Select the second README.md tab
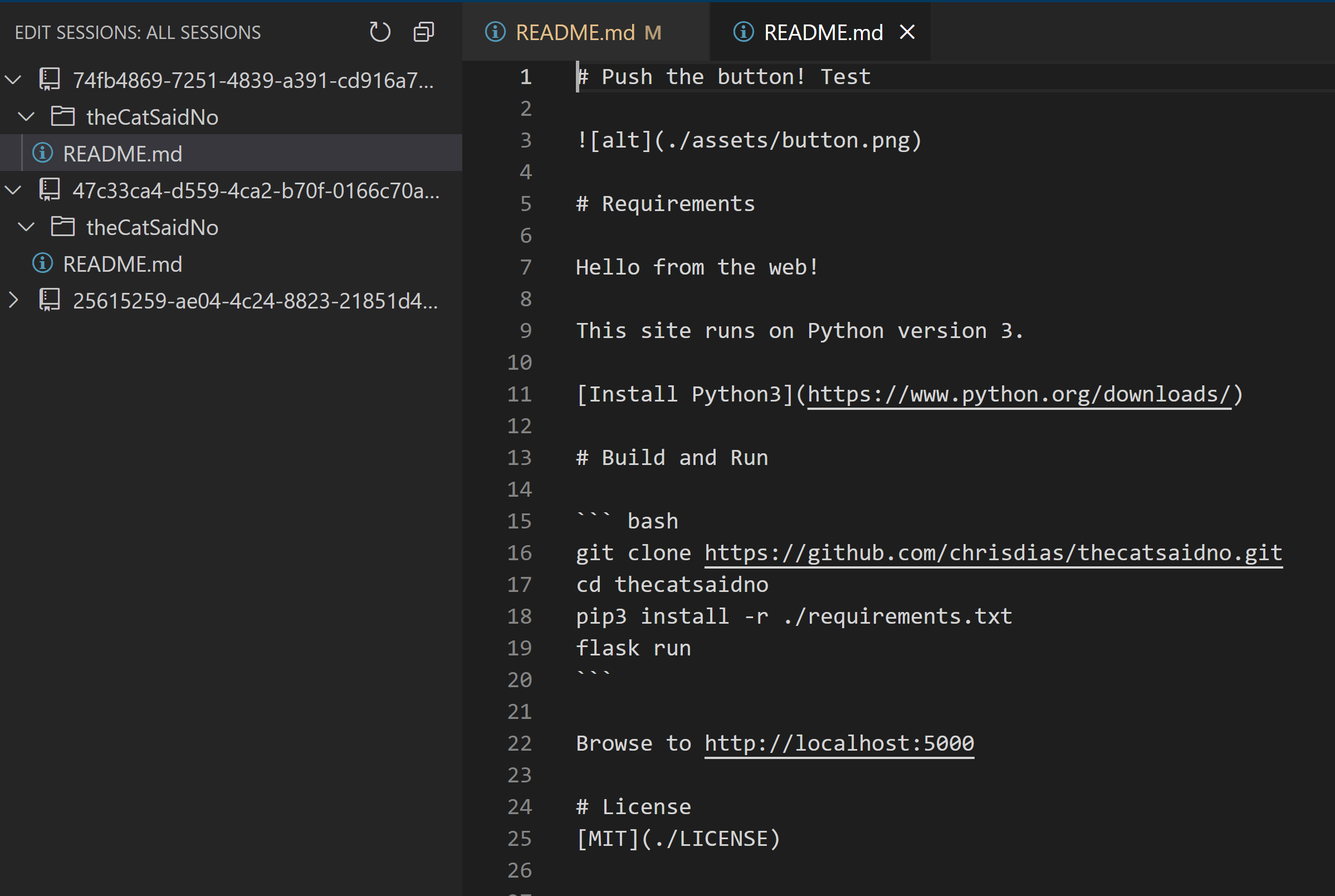The height and width of the screenshot is (896, 1335). coord(823,32)
